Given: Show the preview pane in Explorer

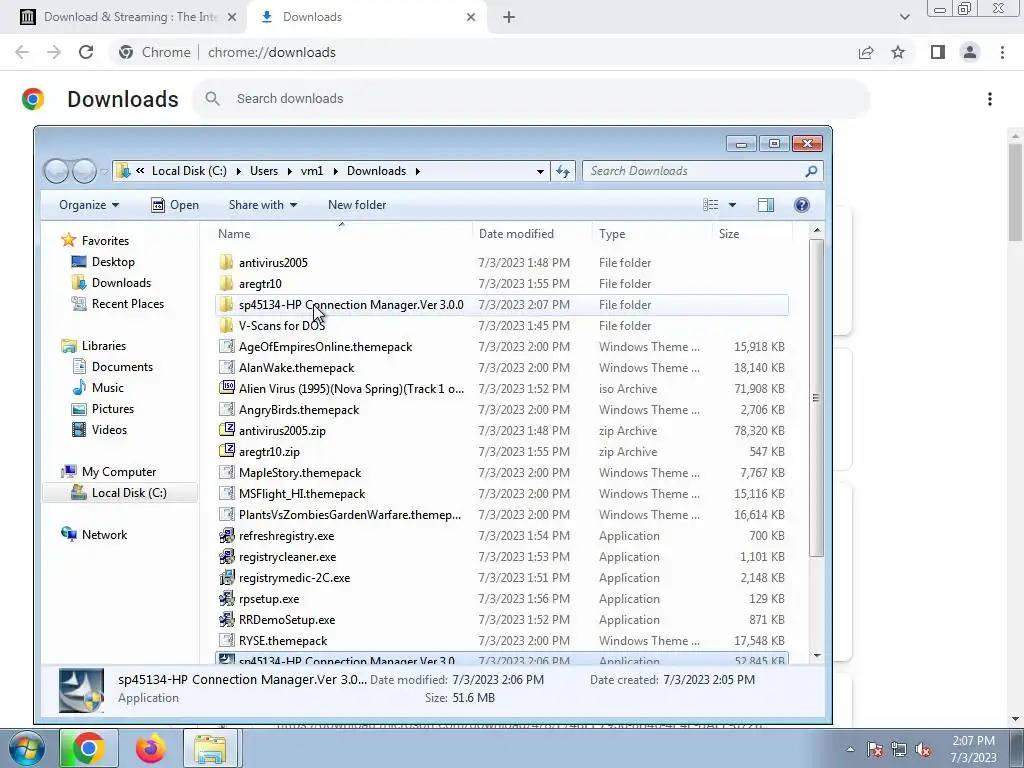Looking at the screenshot, I should [766, 205].
